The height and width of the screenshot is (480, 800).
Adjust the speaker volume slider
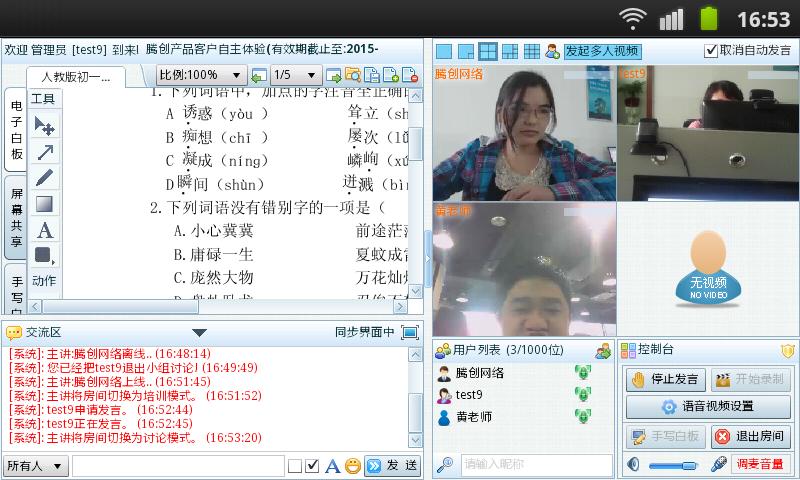click(673, 465)
